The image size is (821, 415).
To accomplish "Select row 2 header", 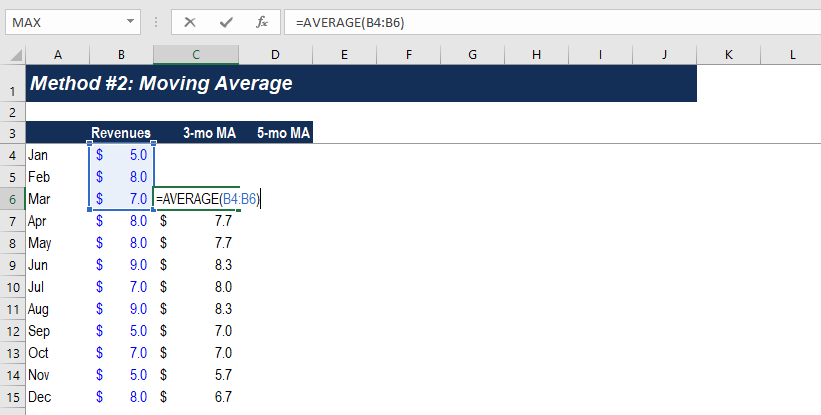I will point(13,112).
